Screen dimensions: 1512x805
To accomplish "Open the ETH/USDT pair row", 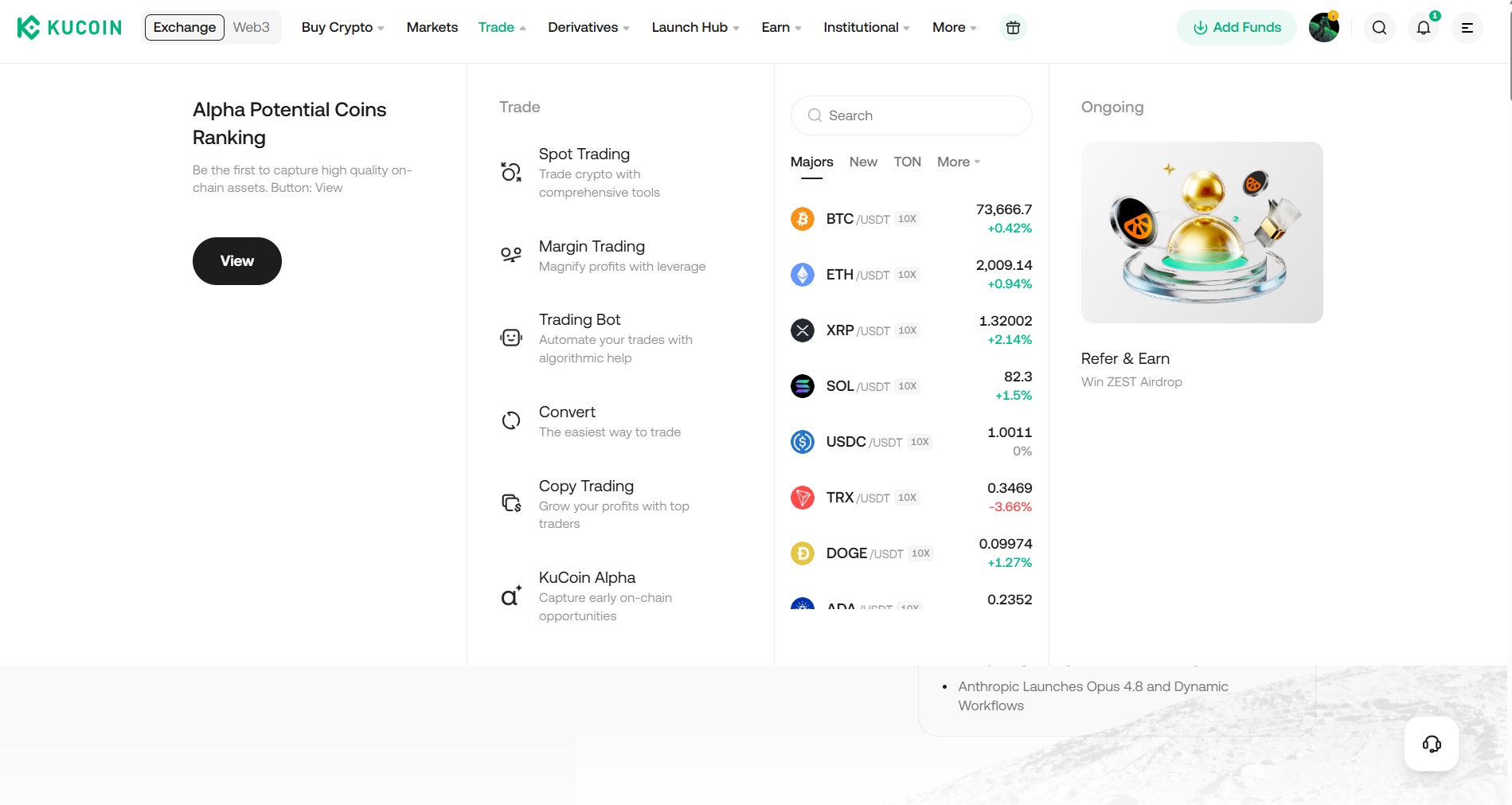I will coord(912,275).
